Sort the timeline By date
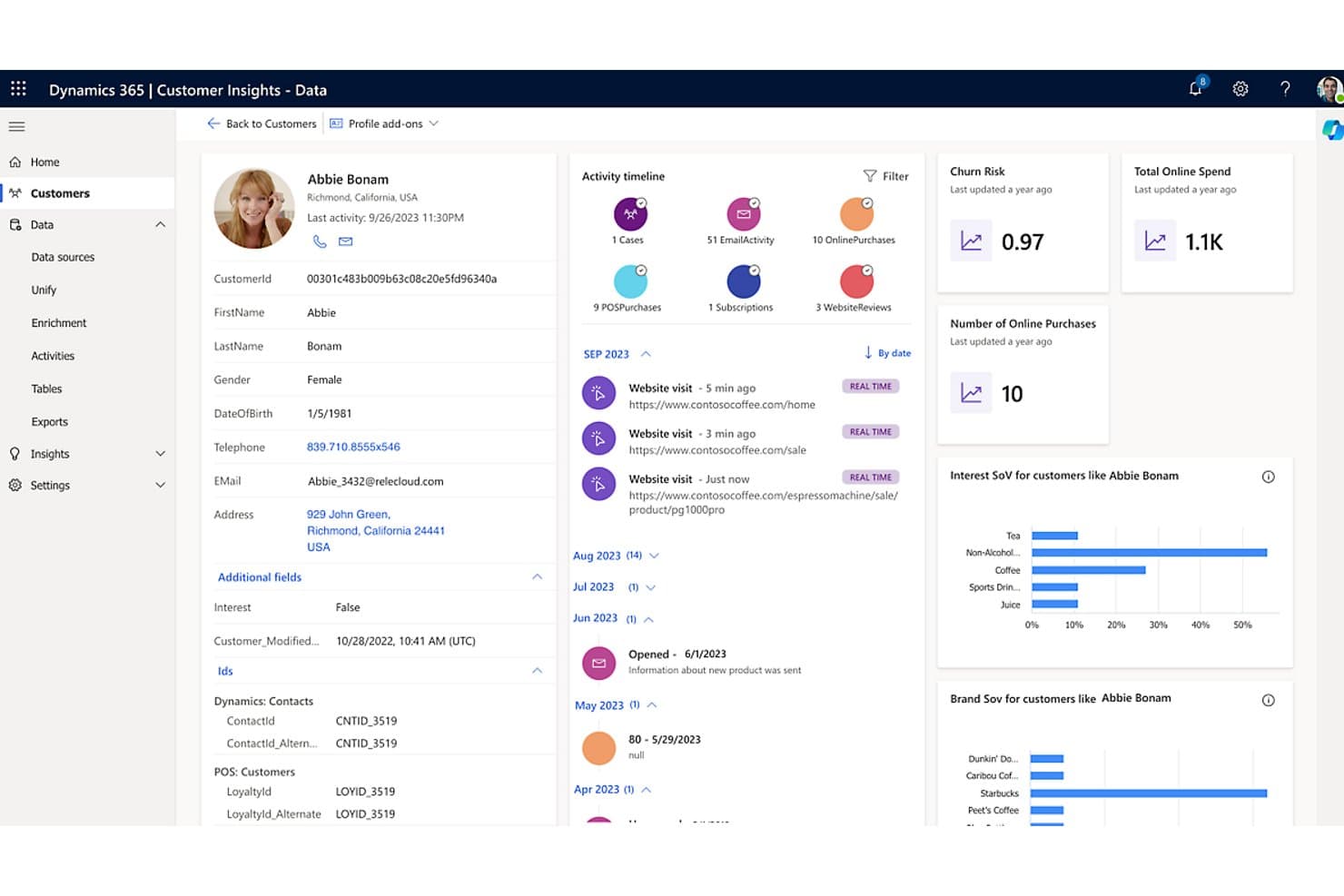 click(x=887, y=353)
